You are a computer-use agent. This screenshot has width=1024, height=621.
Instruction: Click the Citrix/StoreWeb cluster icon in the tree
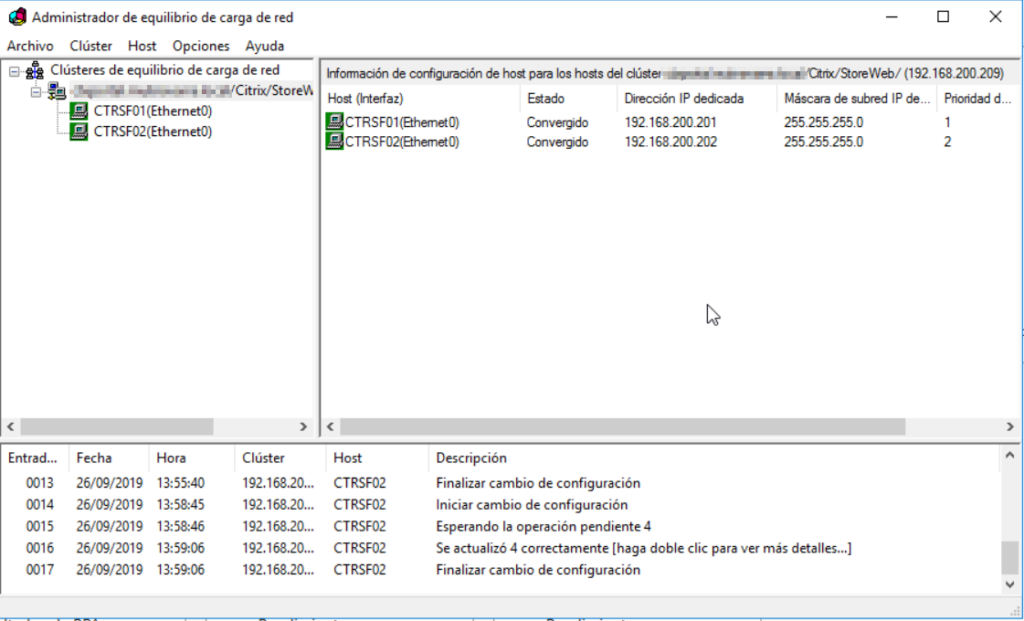pyautogui.click(x=58, y=89)
